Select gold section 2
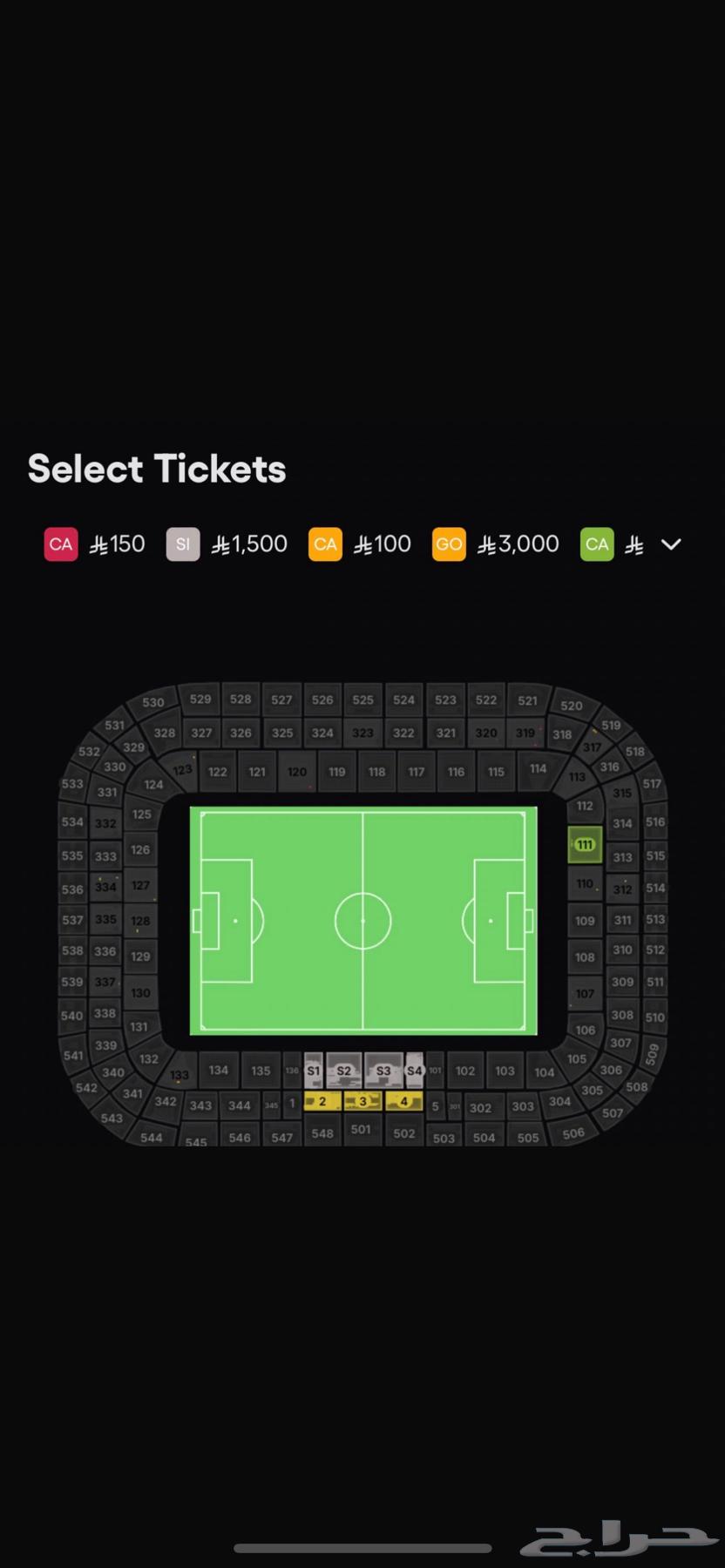This screenshot has width=725, height=1568. tap(322, 1101)
